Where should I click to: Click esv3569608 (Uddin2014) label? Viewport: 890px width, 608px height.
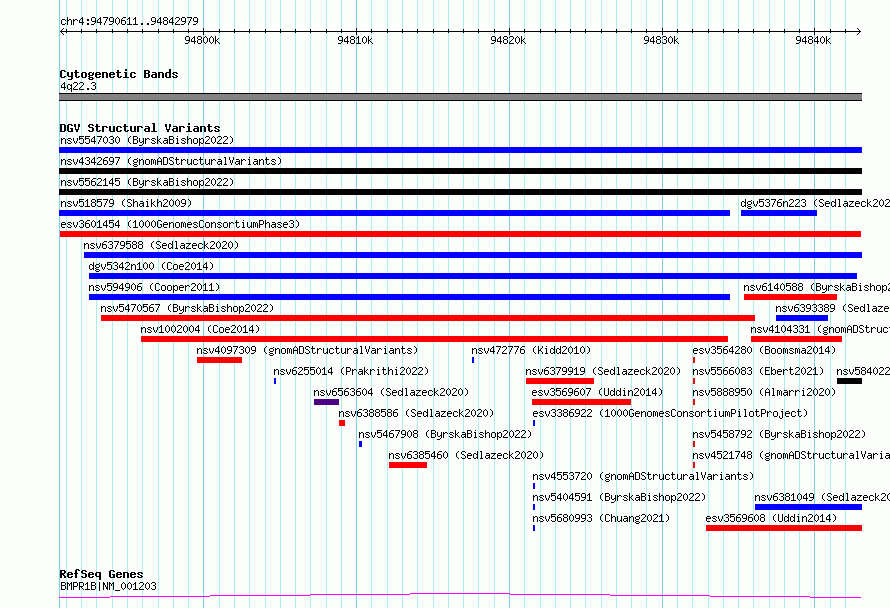[771, 518]
